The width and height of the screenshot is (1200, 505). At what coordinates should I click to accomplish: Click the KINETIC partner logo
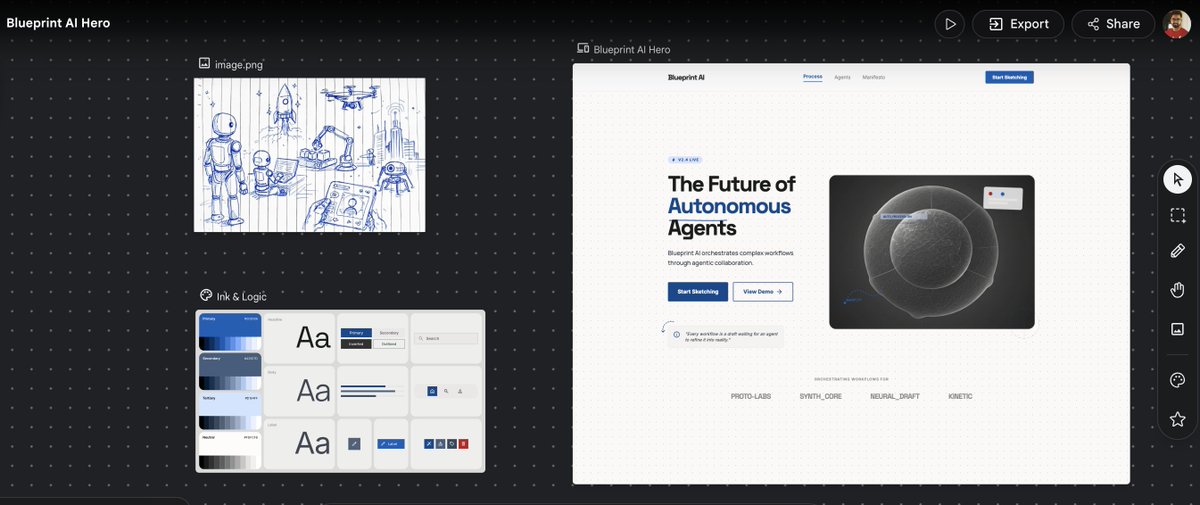[x=960, y=396]
